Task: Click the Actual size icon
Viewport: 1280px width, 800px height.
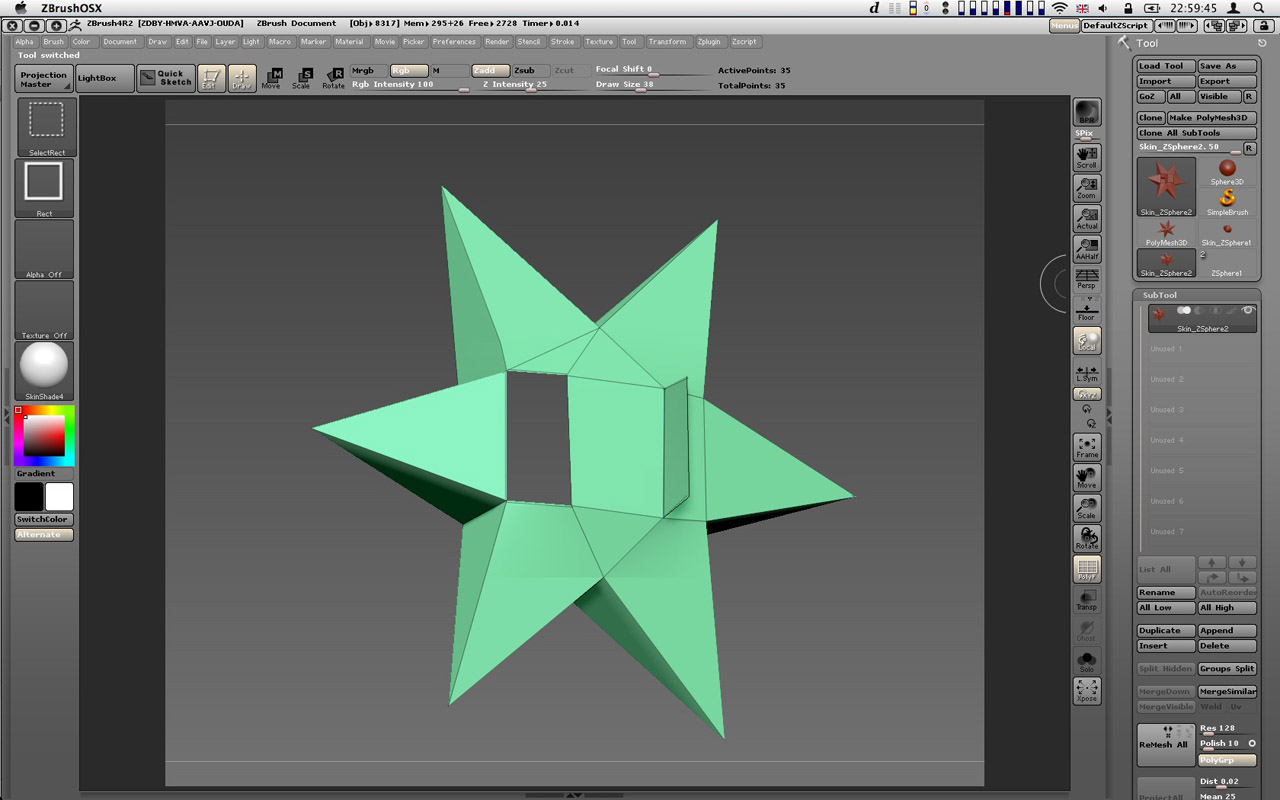Action: pos(1086,218)
